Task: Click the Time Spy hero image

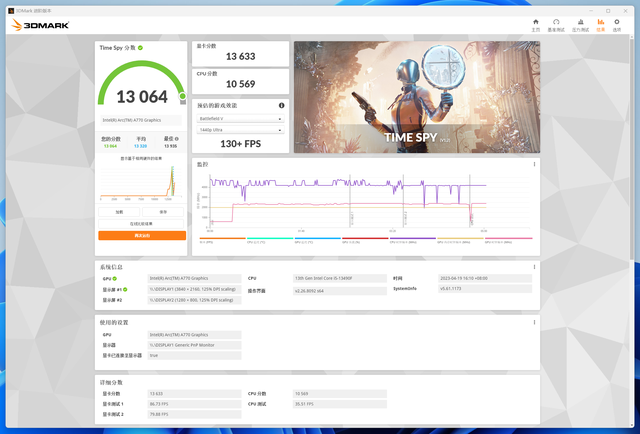Action: (x=416, y=97)
